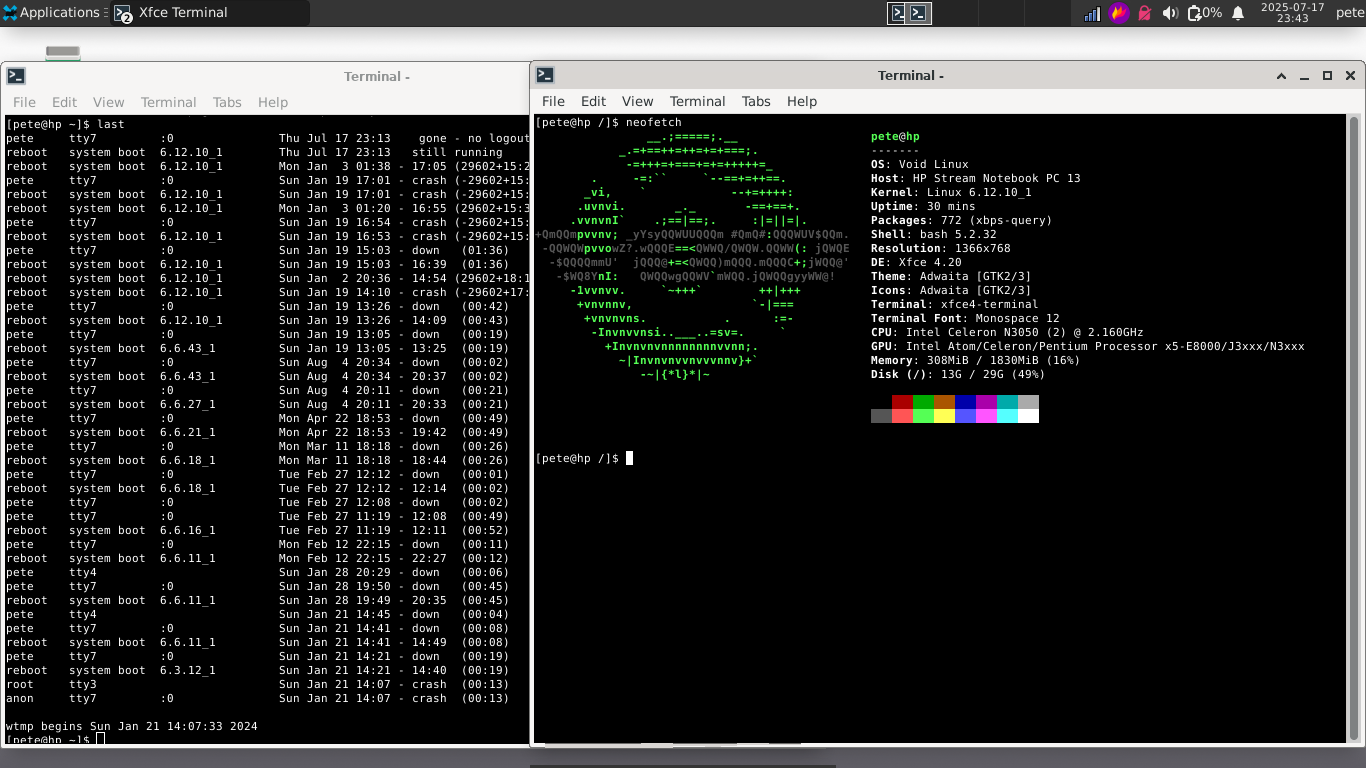
Task: Open the notification bell icon
Action: click(x=1238, y=13)
